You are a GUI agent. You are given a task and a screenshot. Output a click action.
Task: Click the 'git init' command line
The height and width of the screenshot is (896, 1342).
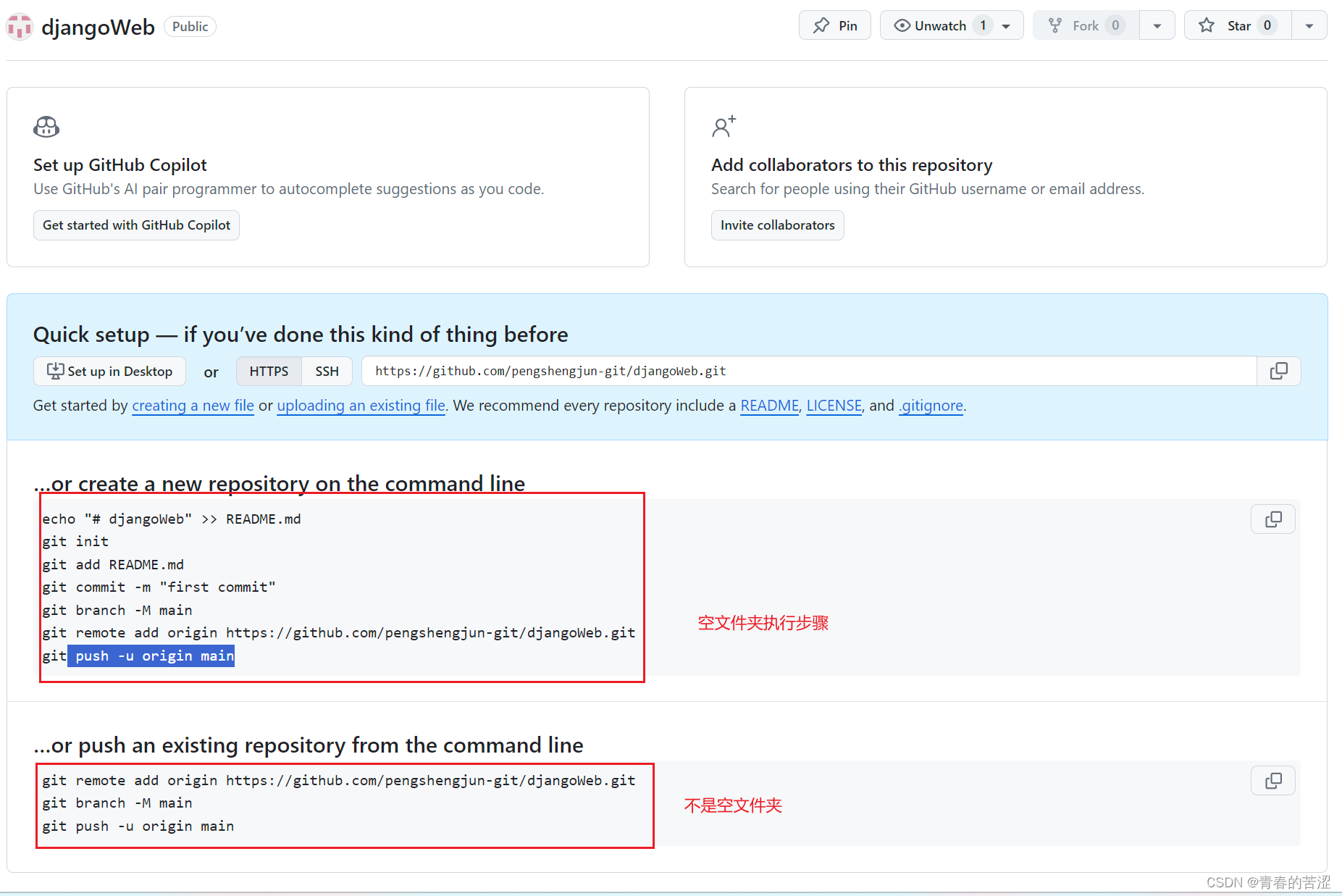(x=75, y=542)
